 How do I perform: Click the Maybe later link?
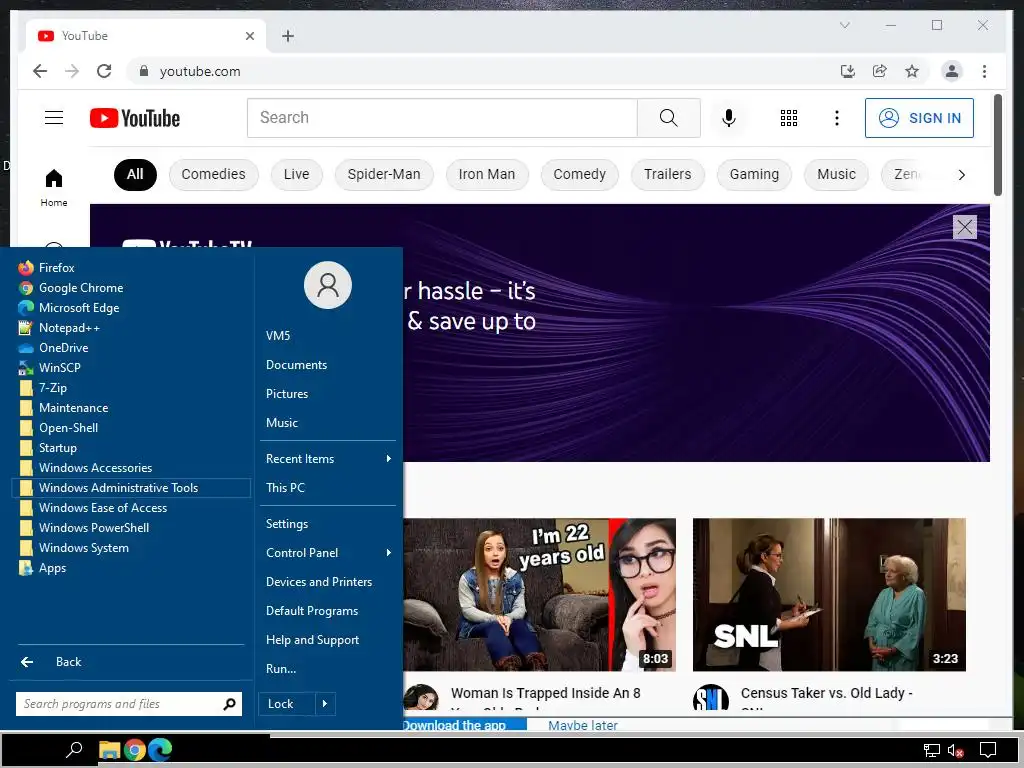[583, 725]
